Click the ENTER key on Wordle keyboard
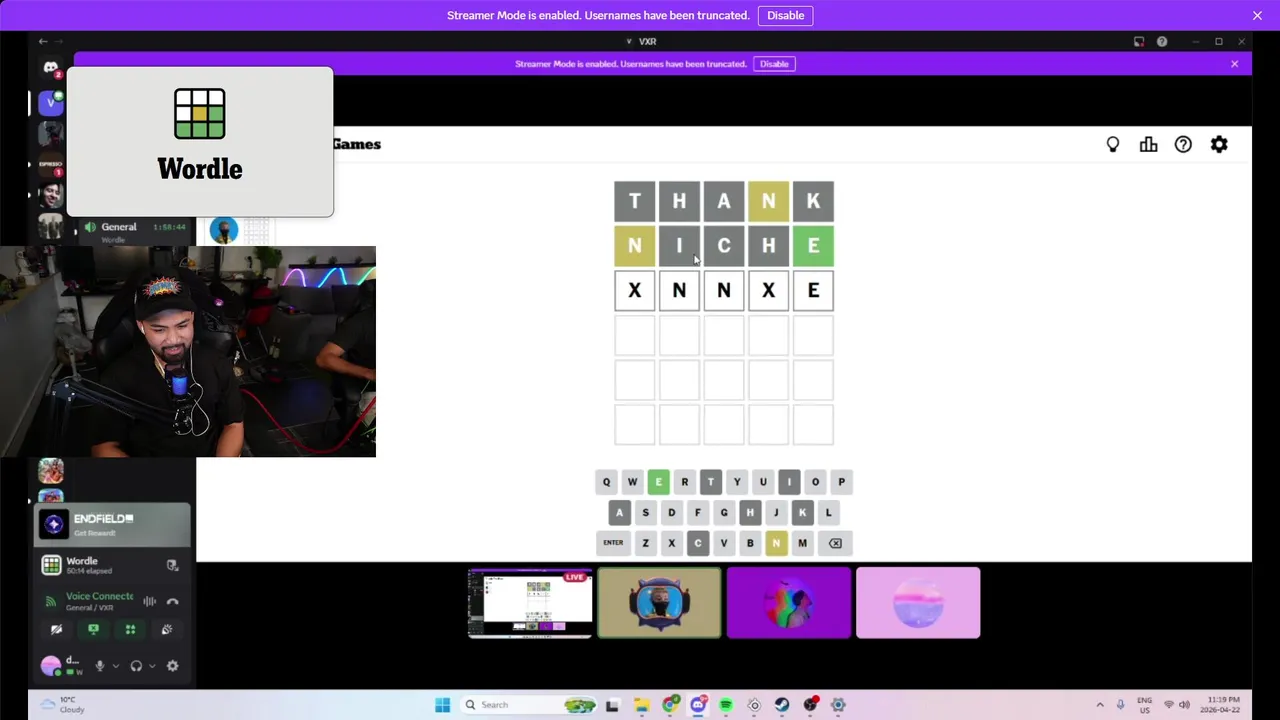 [x=613, y=543]
